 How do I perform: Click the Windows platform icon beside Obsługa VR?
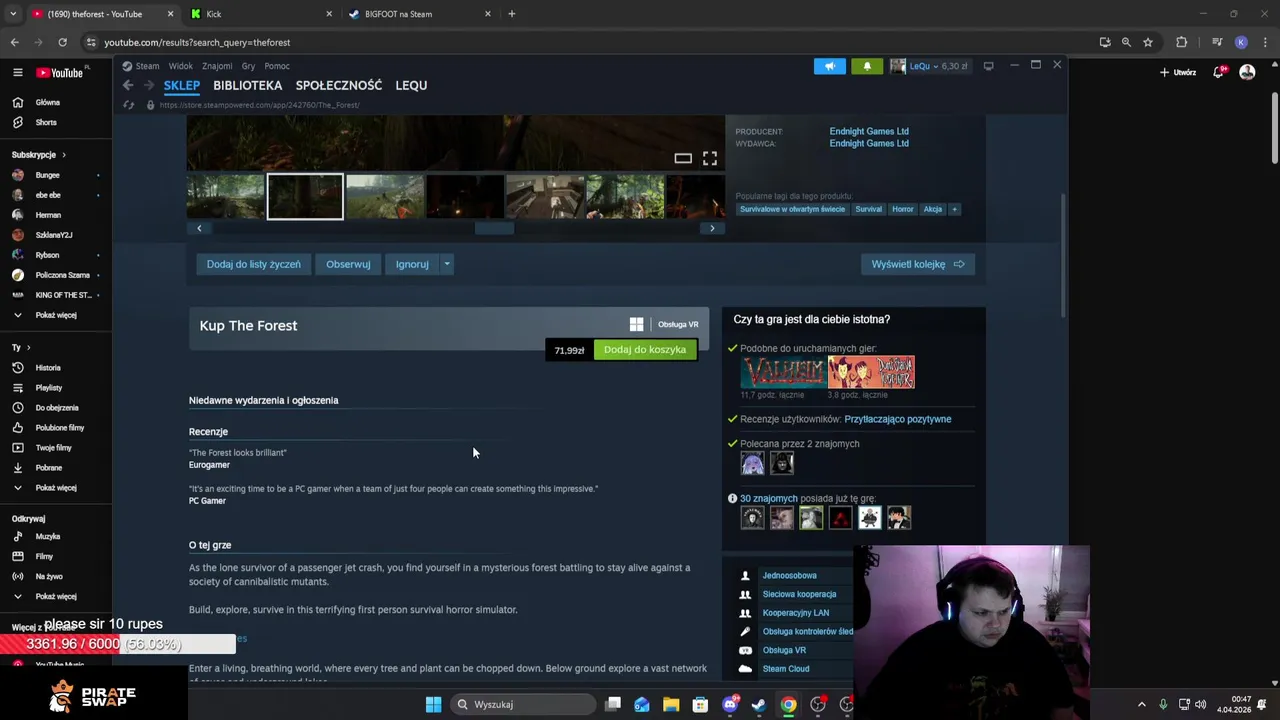click(x=636, y=324)
